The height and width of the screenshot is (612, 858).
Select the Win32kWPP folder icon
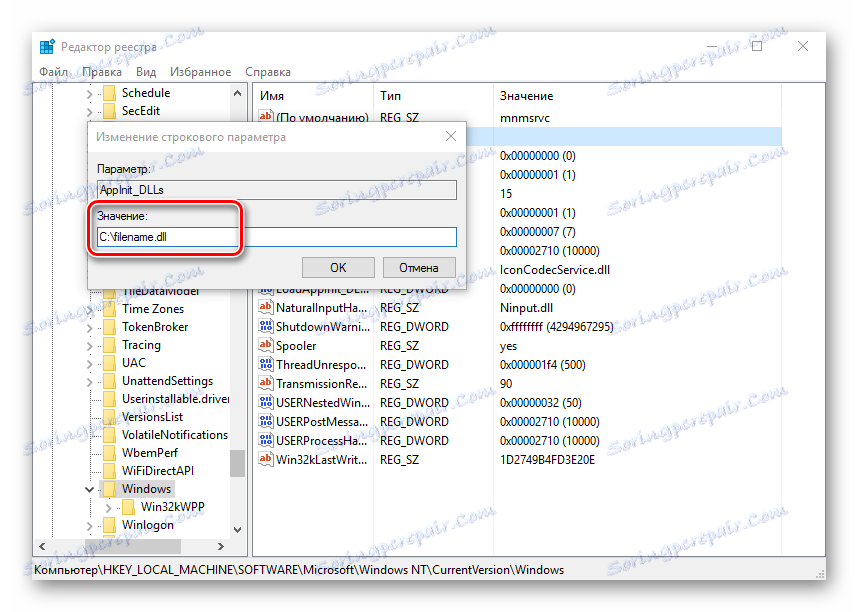click(x=128, y=507)
